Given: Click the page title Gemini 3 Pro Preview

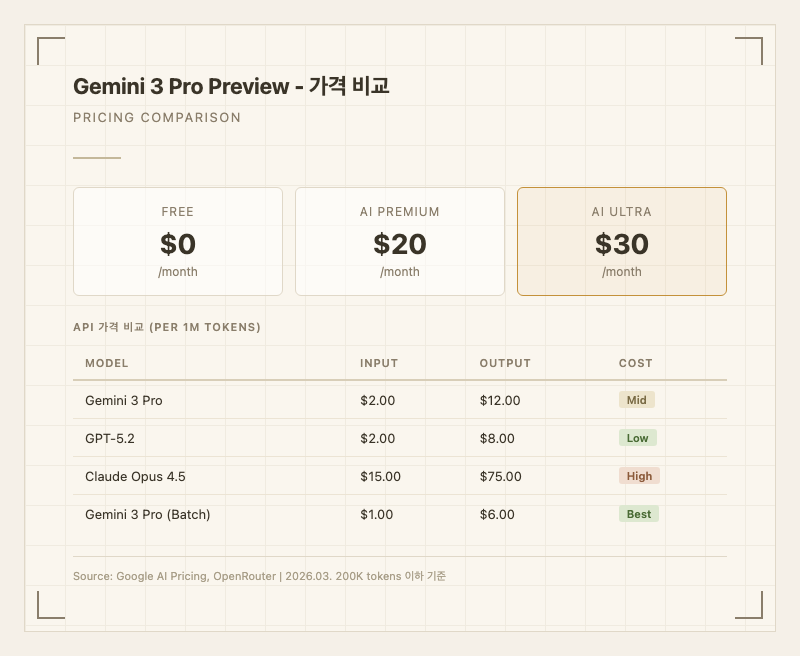Looking at the screenshot, I should tap(181, 86).
